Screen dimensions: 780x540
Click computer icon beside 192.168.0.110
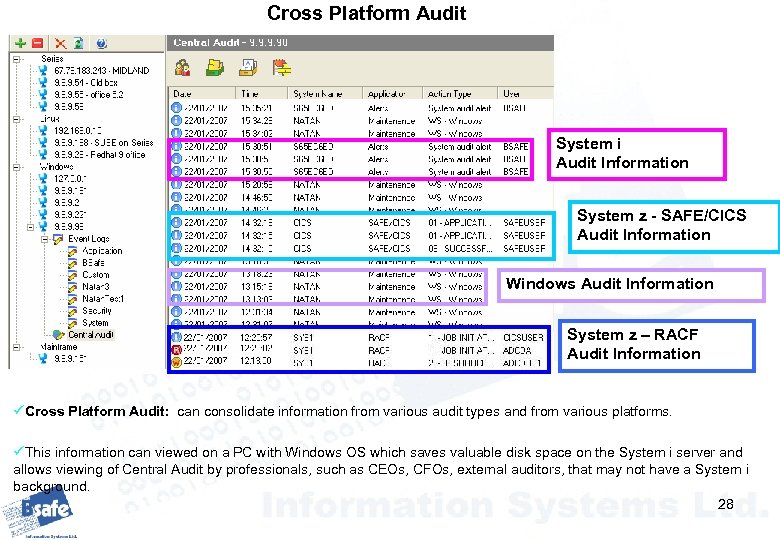point(43,131)
